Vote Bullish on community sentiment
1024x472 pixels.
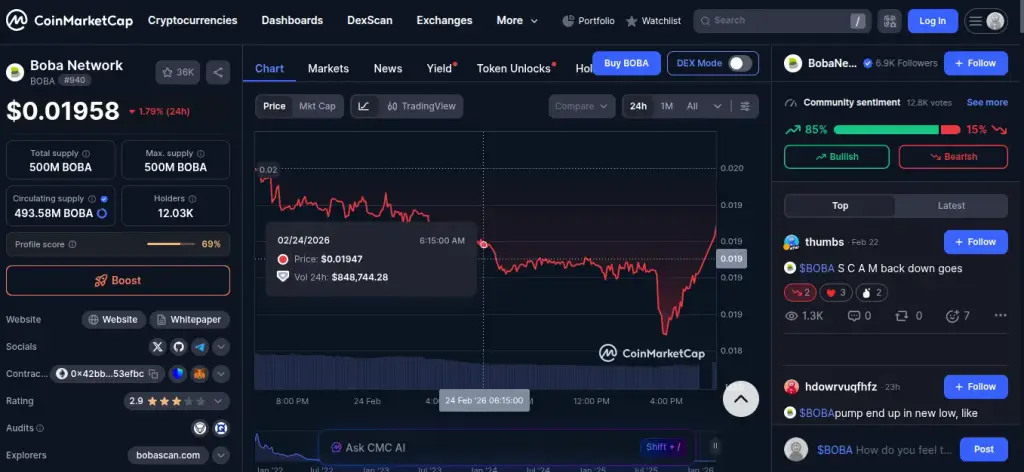[x=837, y=157]
